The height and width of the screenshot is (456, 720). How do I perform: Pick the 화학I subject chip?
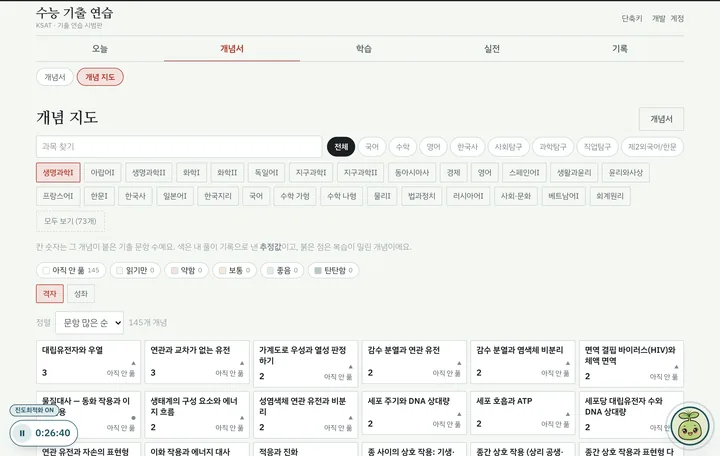pos(191,173)
